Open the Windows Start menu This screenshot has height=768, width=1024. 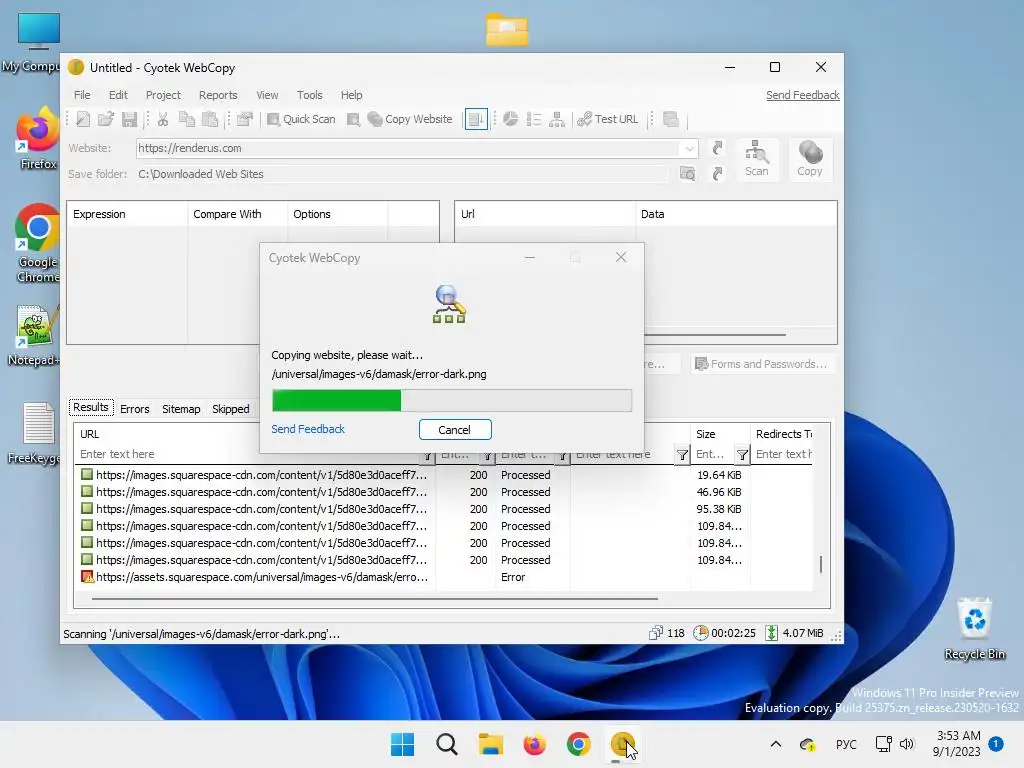(402, 744)
